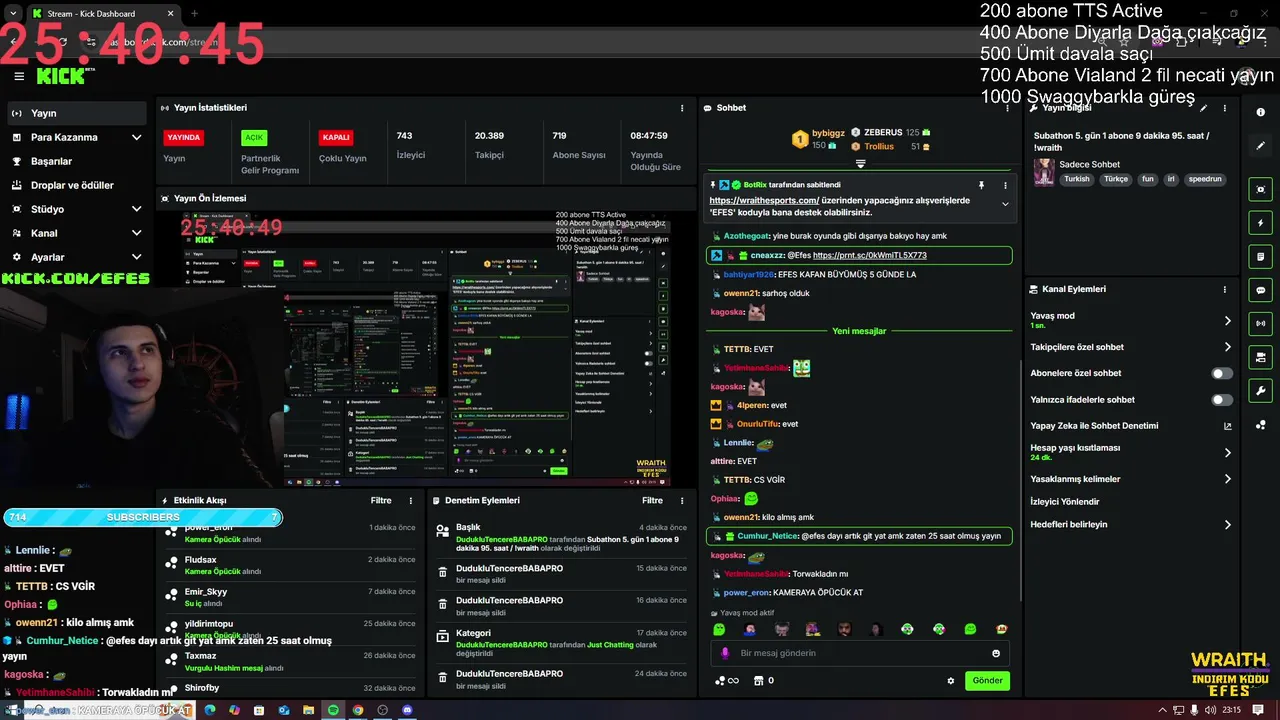Open Yapay Zeka ile Sohbet Denetimi link
1280x720 pixels.
pyautogui.click(x=1228, y=426)
